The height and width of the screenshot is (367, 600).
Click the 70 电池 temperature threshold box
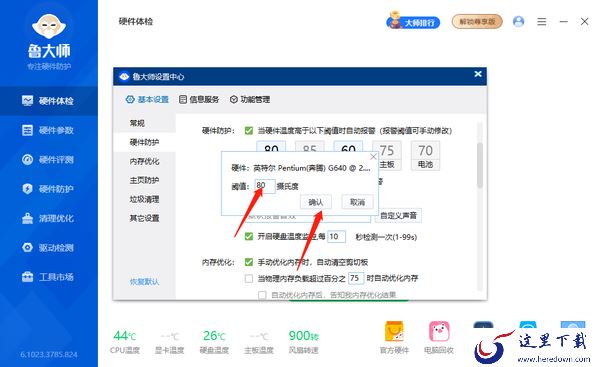point(425,156)
